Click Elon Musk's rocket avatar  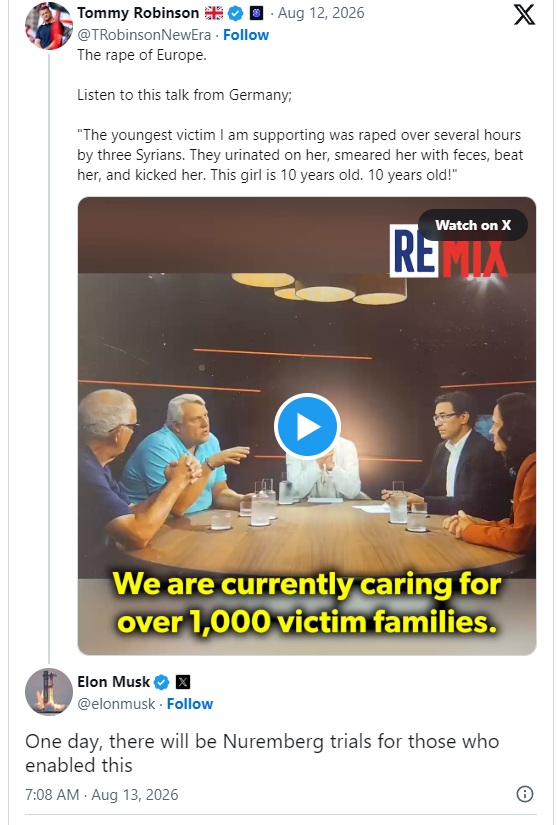[49, 692]
